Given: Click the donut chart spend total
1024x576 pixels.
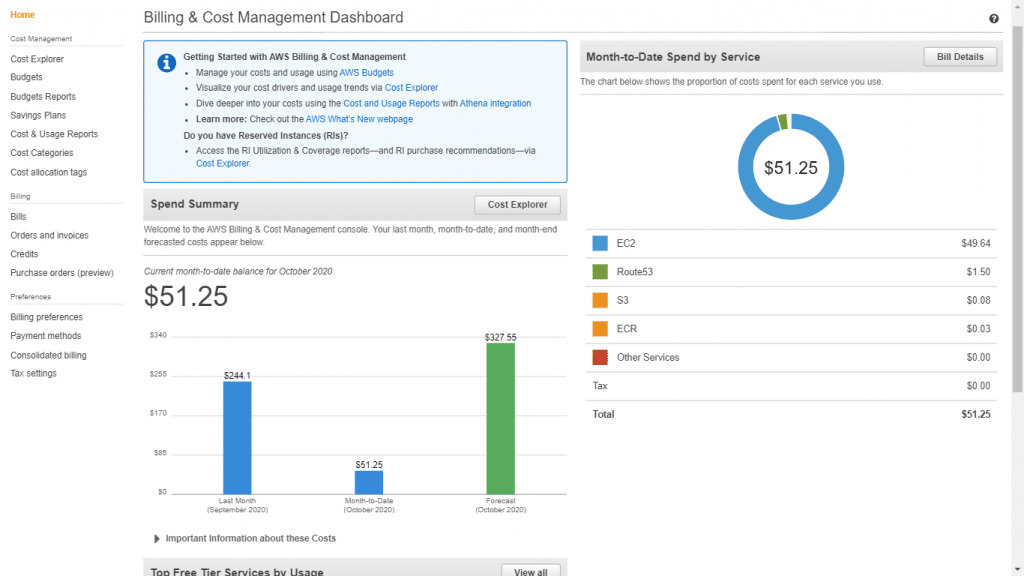Looking at the screenshot, I should coord(790,168).
